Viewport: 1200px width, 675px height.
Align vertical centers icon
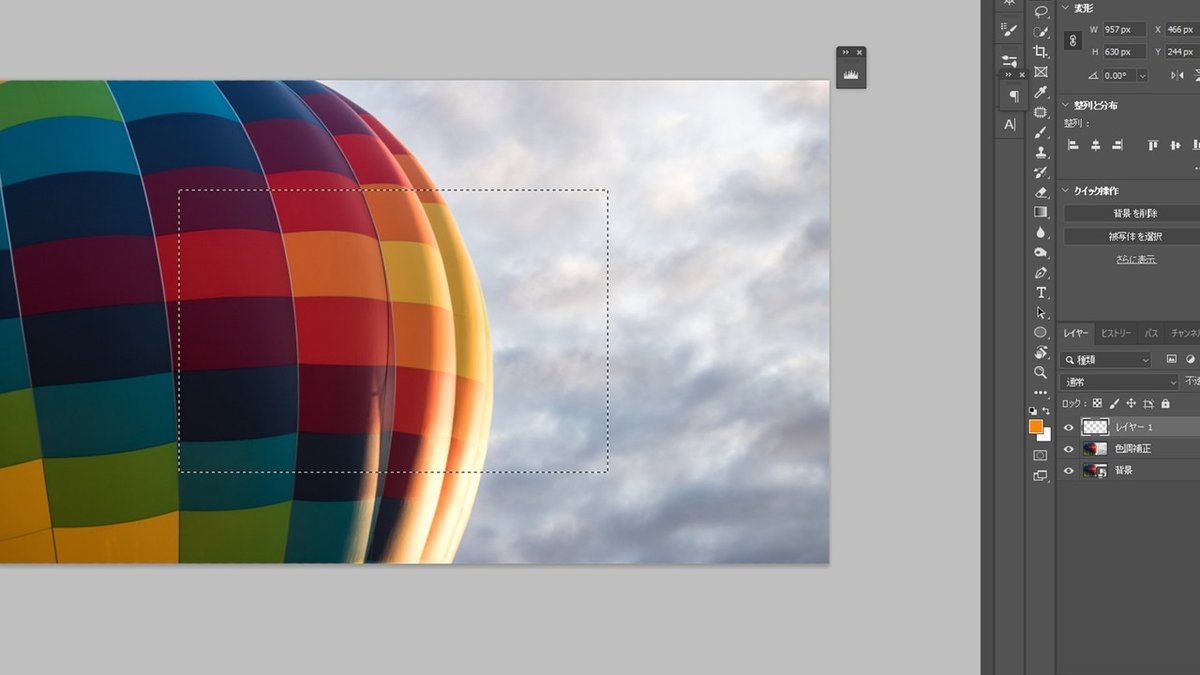click(1174, 145)
